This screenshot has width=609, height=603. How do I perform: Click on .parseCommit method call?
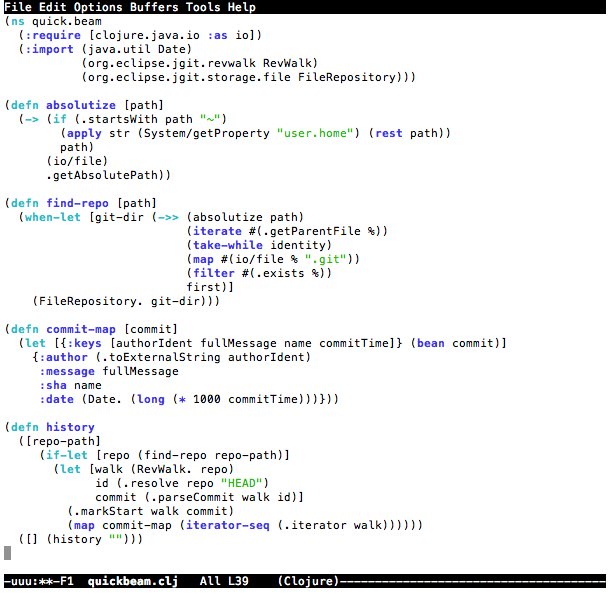tap(193, 497)
